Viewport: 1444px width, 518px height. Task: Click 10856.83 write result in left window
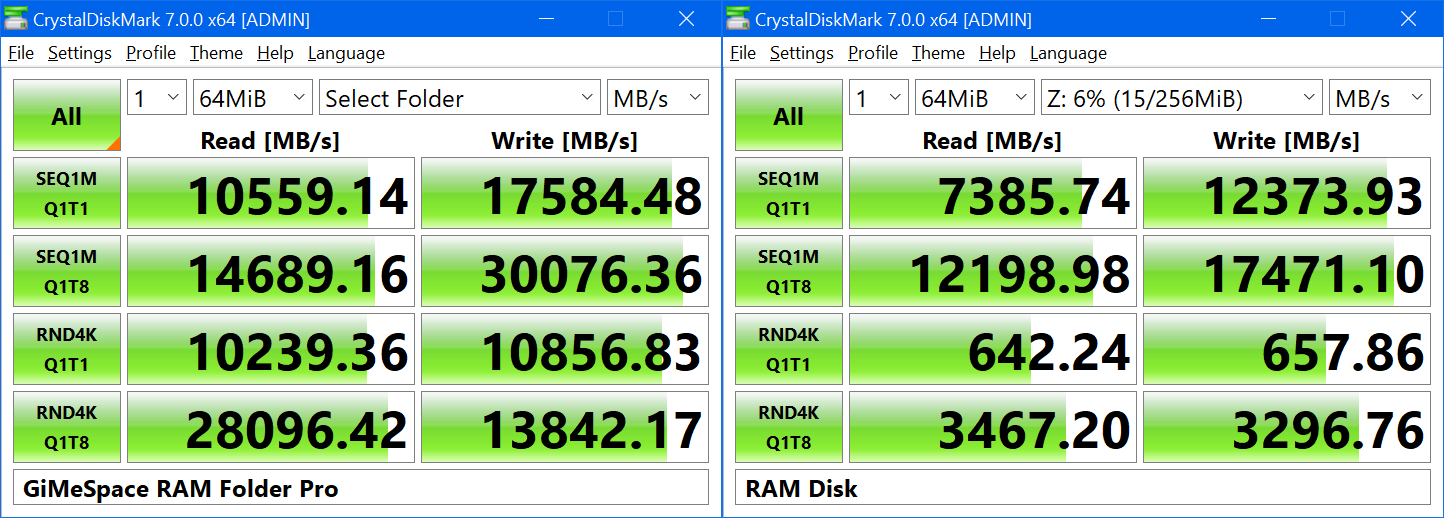[x=565, y=349]
